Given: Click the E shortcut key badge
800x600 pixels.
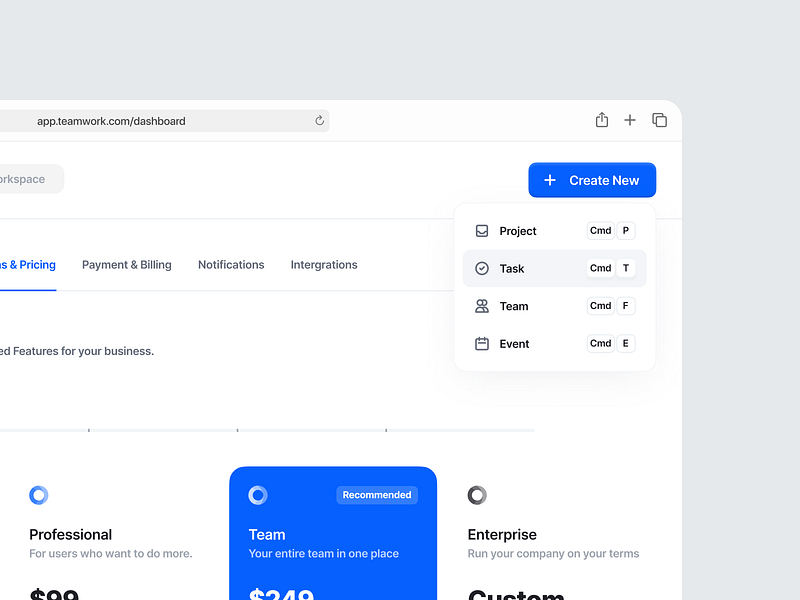Looking at the screenshot, I should point(626,343).
